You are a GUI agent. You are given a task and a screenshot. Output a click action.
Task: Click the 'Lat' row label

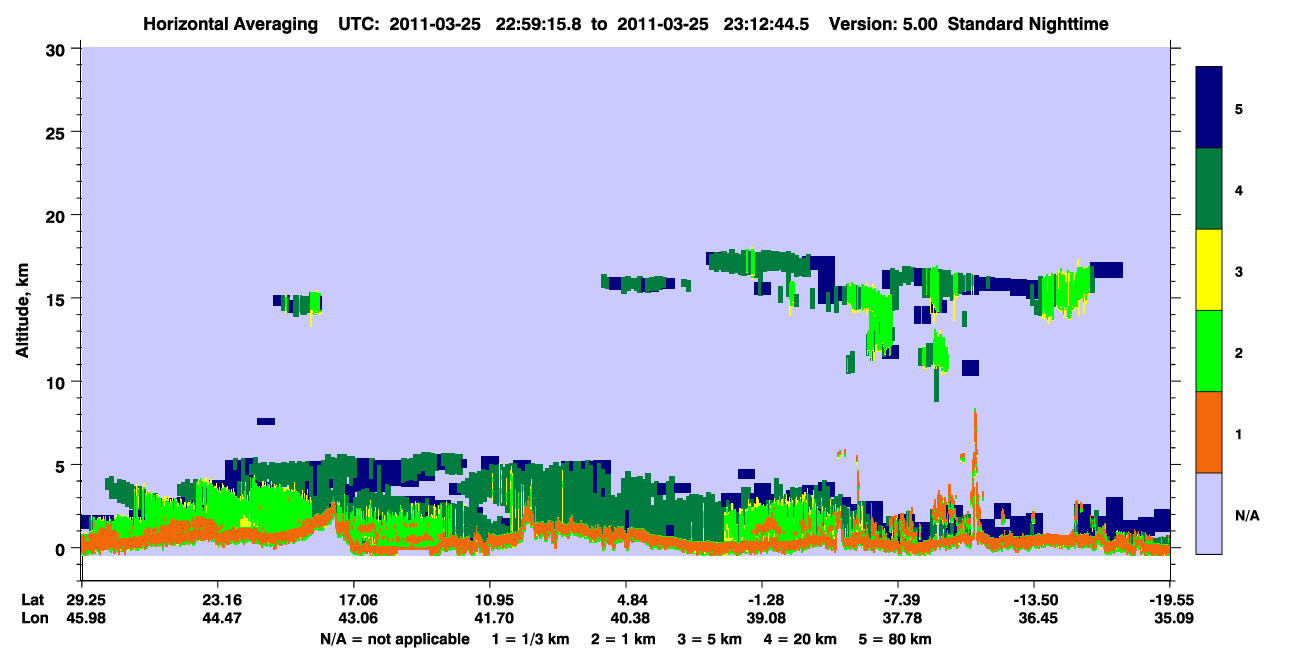click(33, 600)
